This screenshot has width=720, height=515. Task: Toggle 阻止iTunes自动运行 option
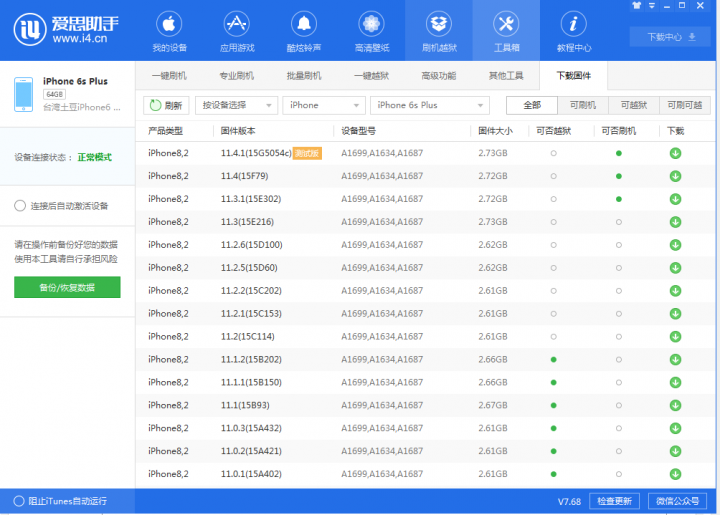(19, 501)
